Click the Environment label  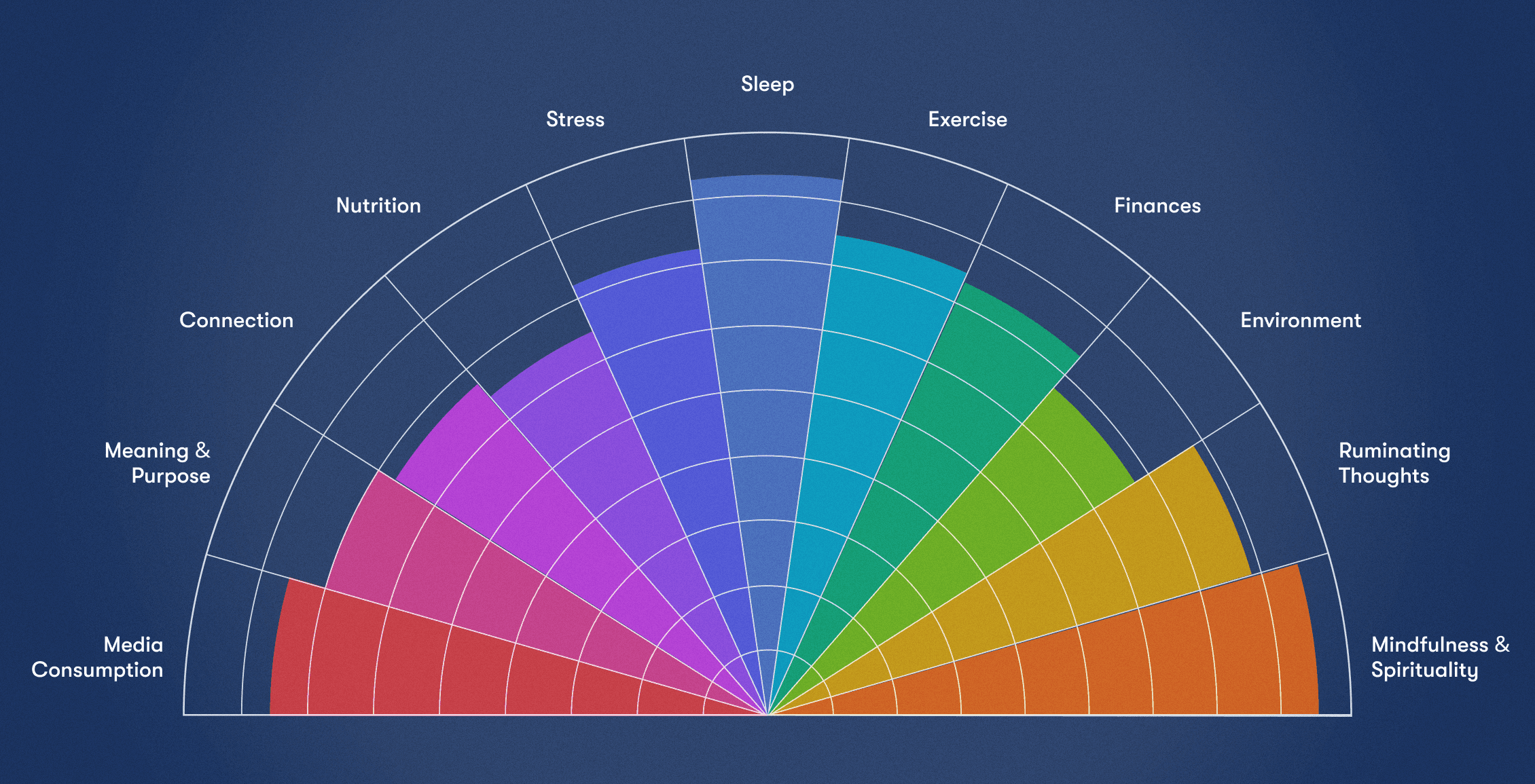[x=1301, y=320]
